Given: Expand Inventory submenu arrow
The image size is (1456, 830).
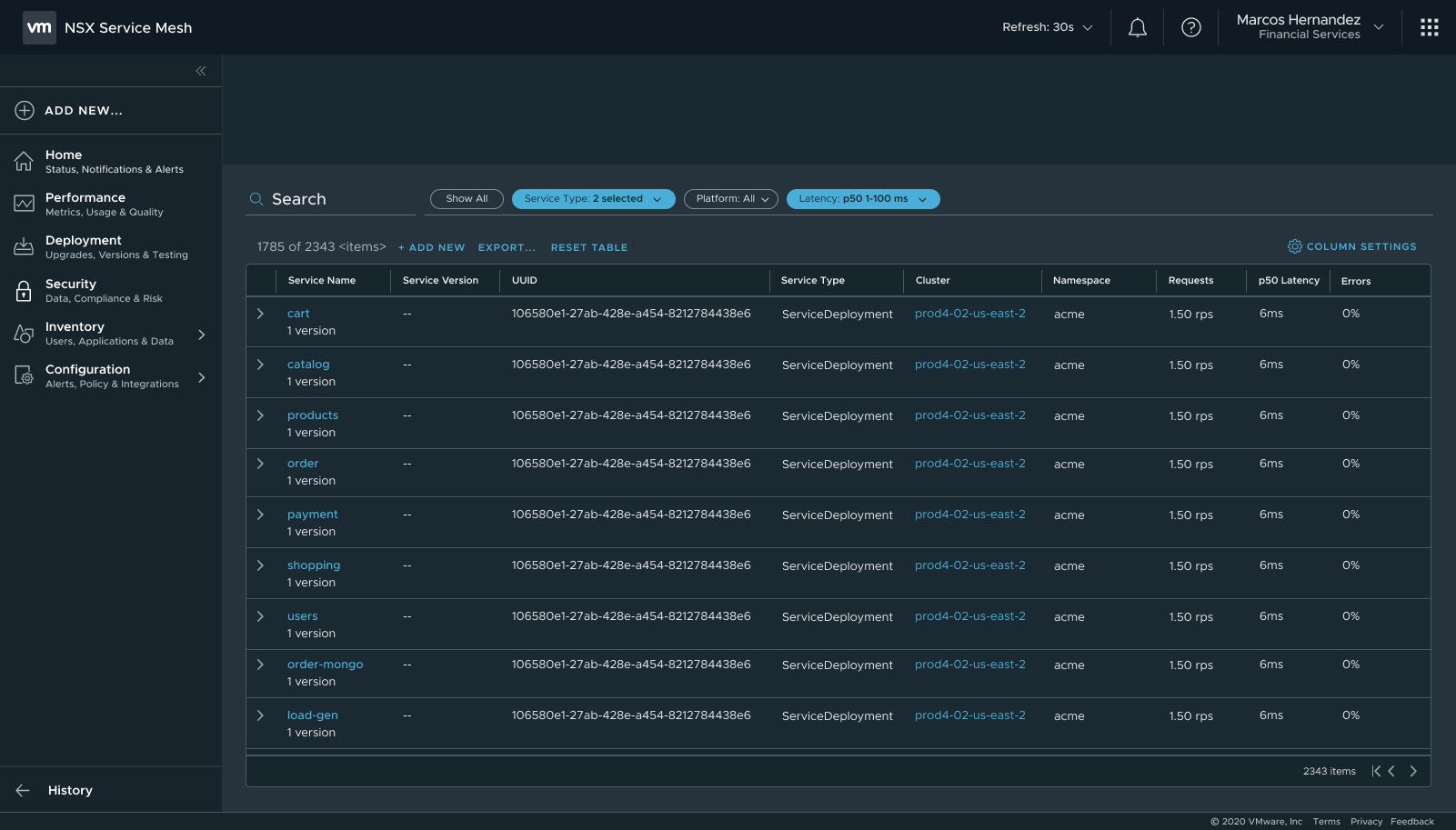Looking at the screenshot, I should click(x=202, y=335).
